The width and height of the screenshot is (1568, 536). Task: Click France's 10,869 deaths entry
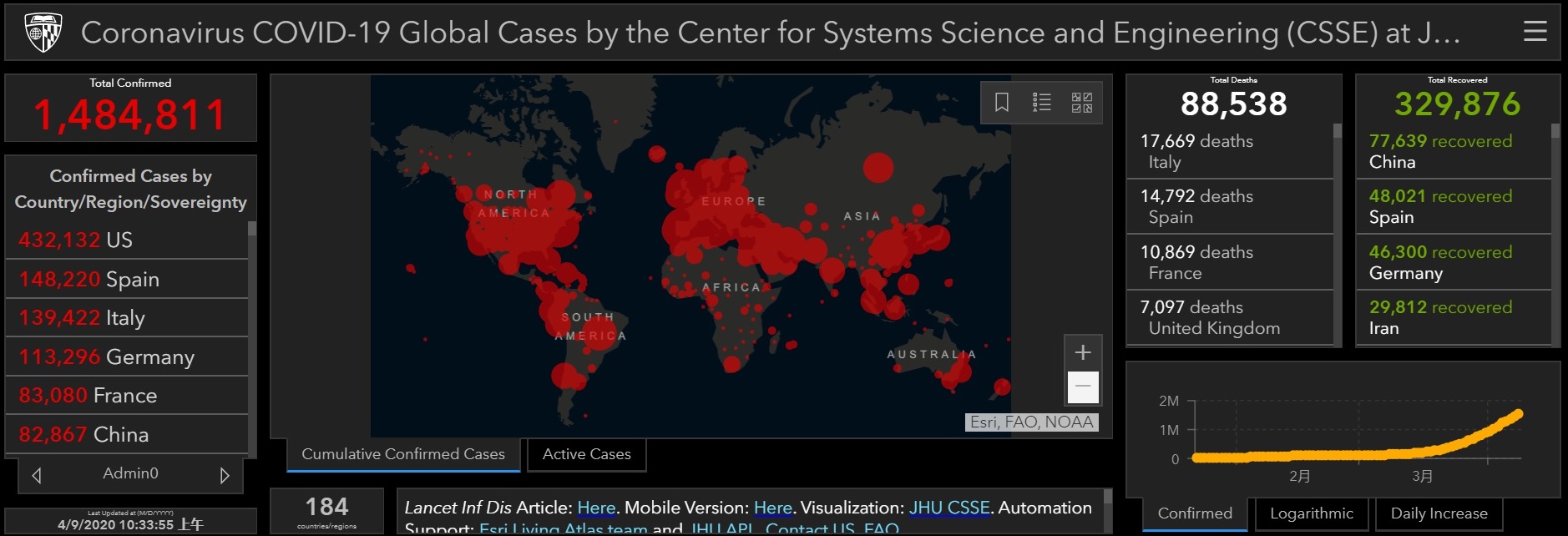coord(1229,262)
